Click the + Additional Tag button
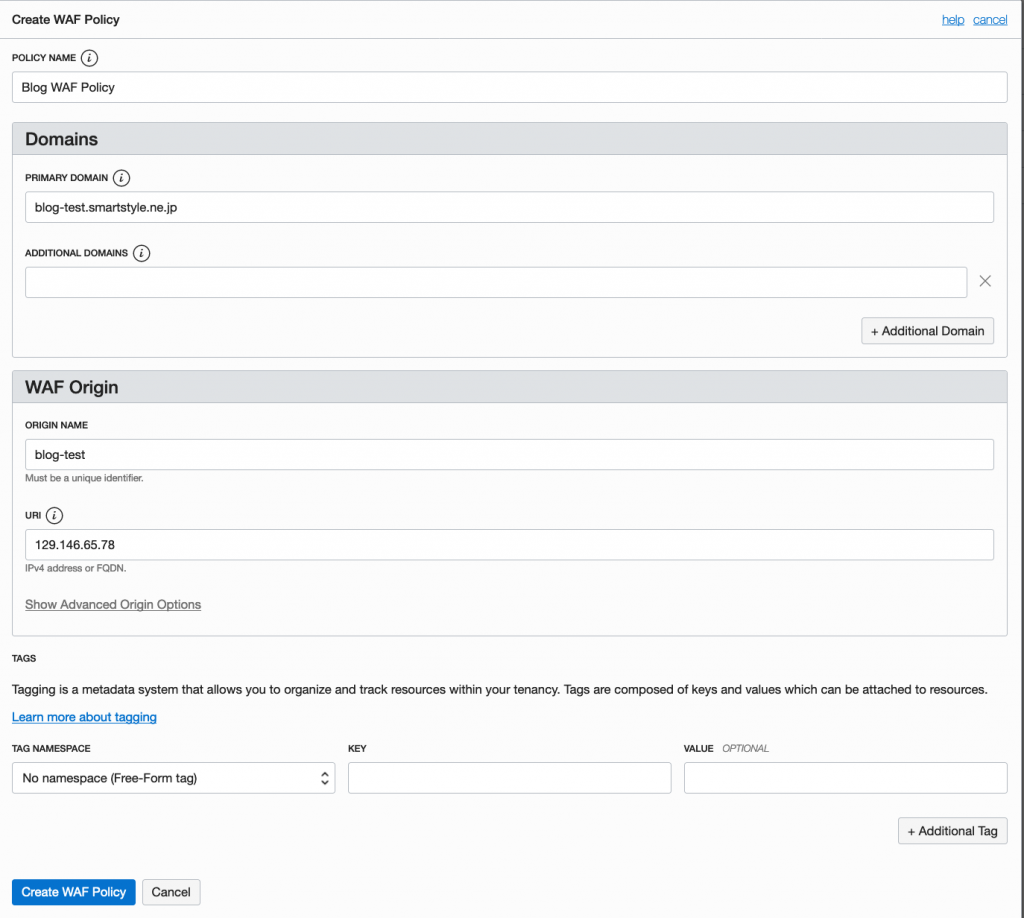Screen dimensions: 1024x918 (953, 831)
